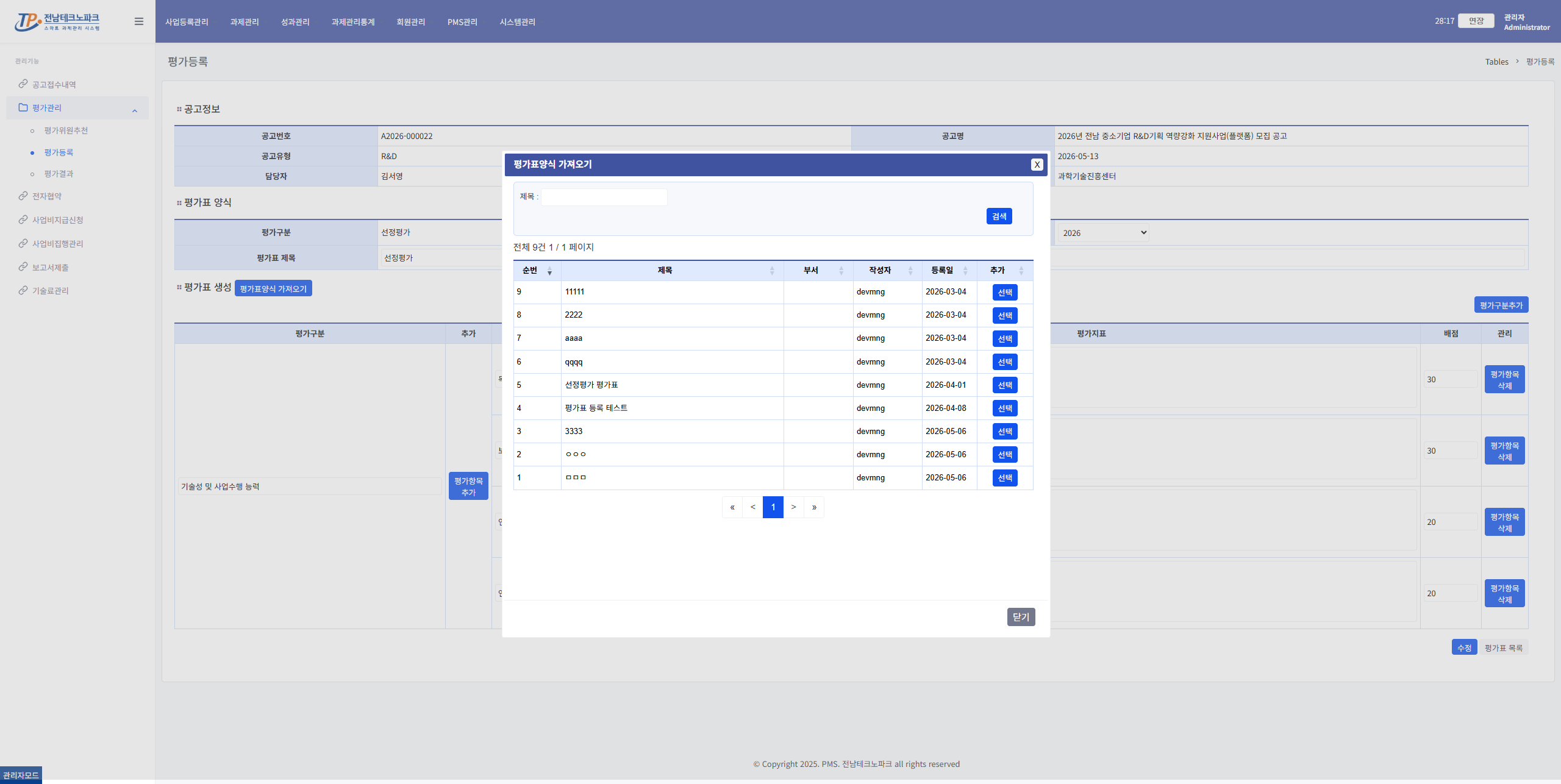This screenshot has height=784, width=1561.
Task: Open 평가위원추천 in the sidebar
Action: (66, 130)
